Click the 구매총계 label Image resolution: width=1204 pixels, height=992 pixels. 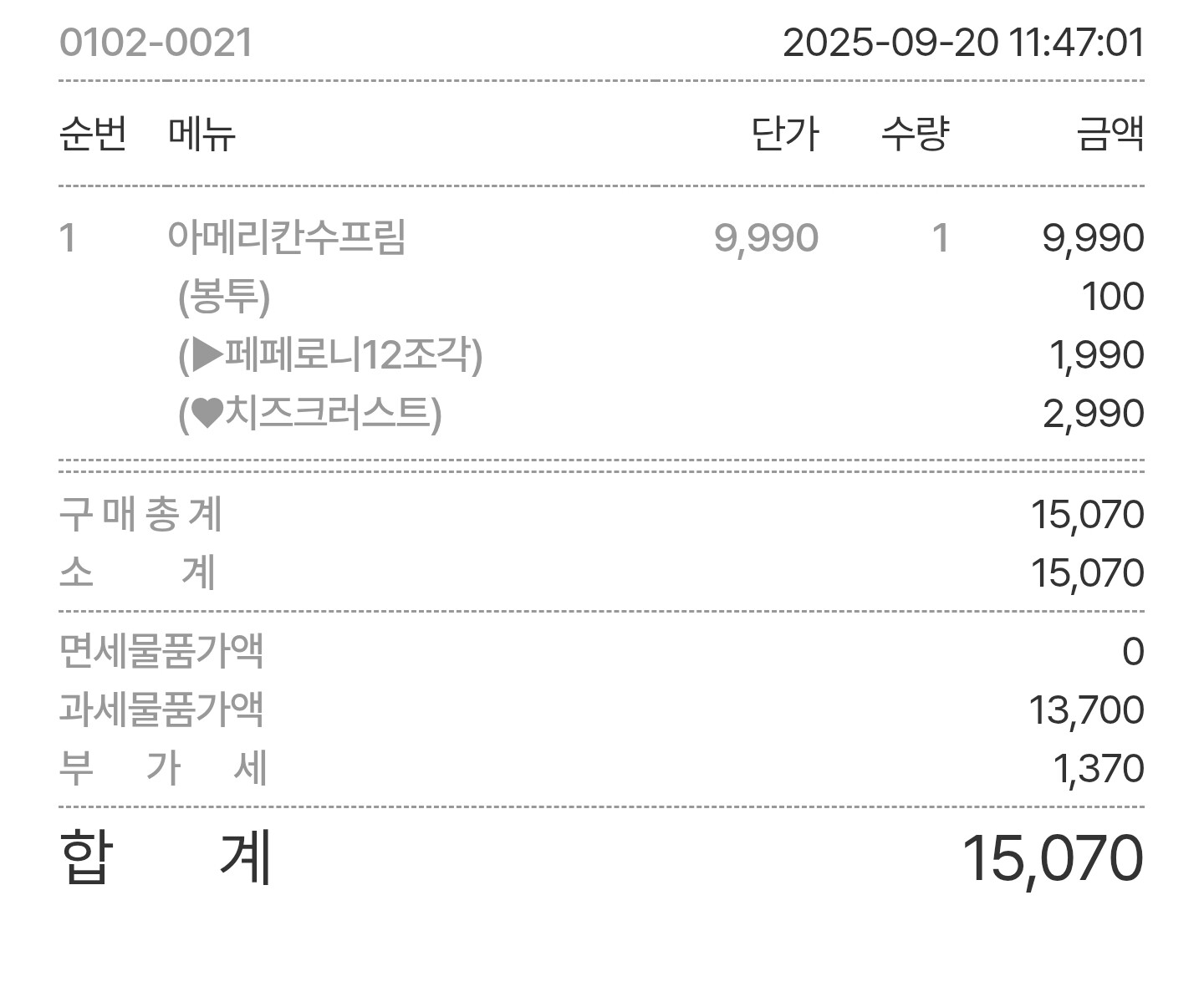pyautogui.click(x=141, y=514)
